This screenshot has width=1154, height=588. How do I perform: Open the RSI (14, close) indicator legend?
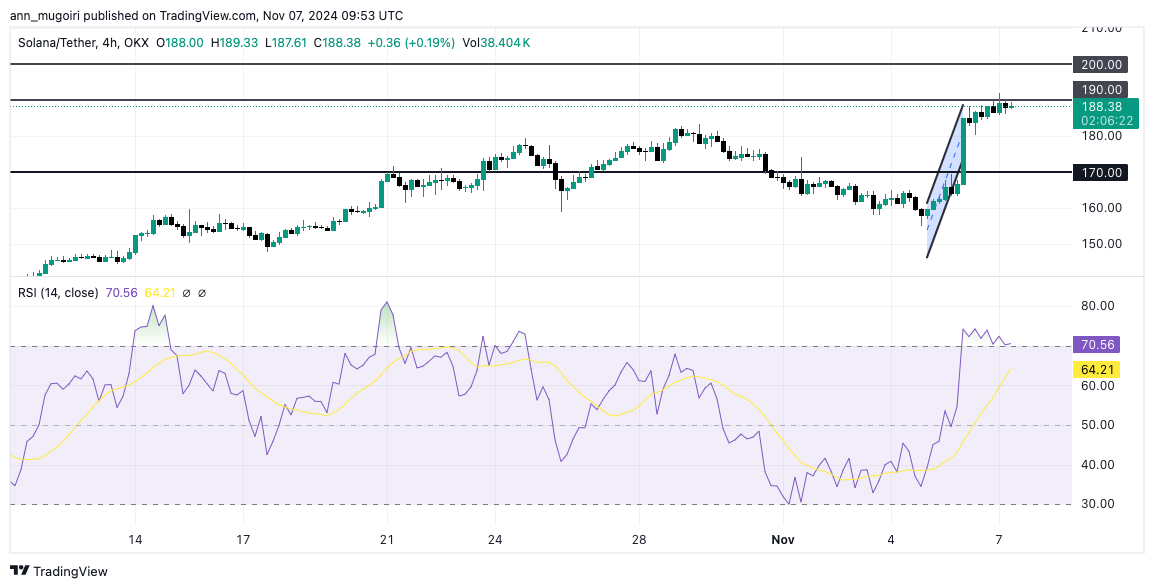coord(59,293)
